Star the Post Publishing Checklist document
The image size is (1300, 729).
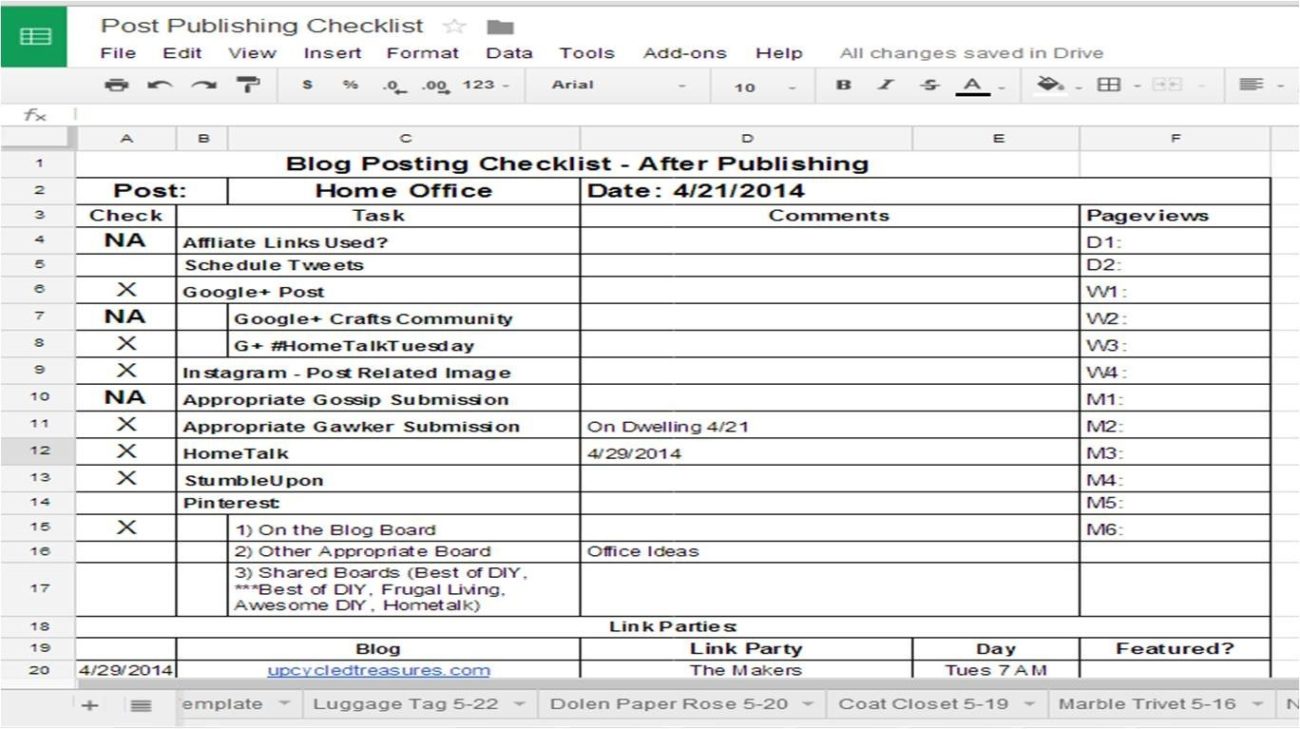tap(453, 26)
